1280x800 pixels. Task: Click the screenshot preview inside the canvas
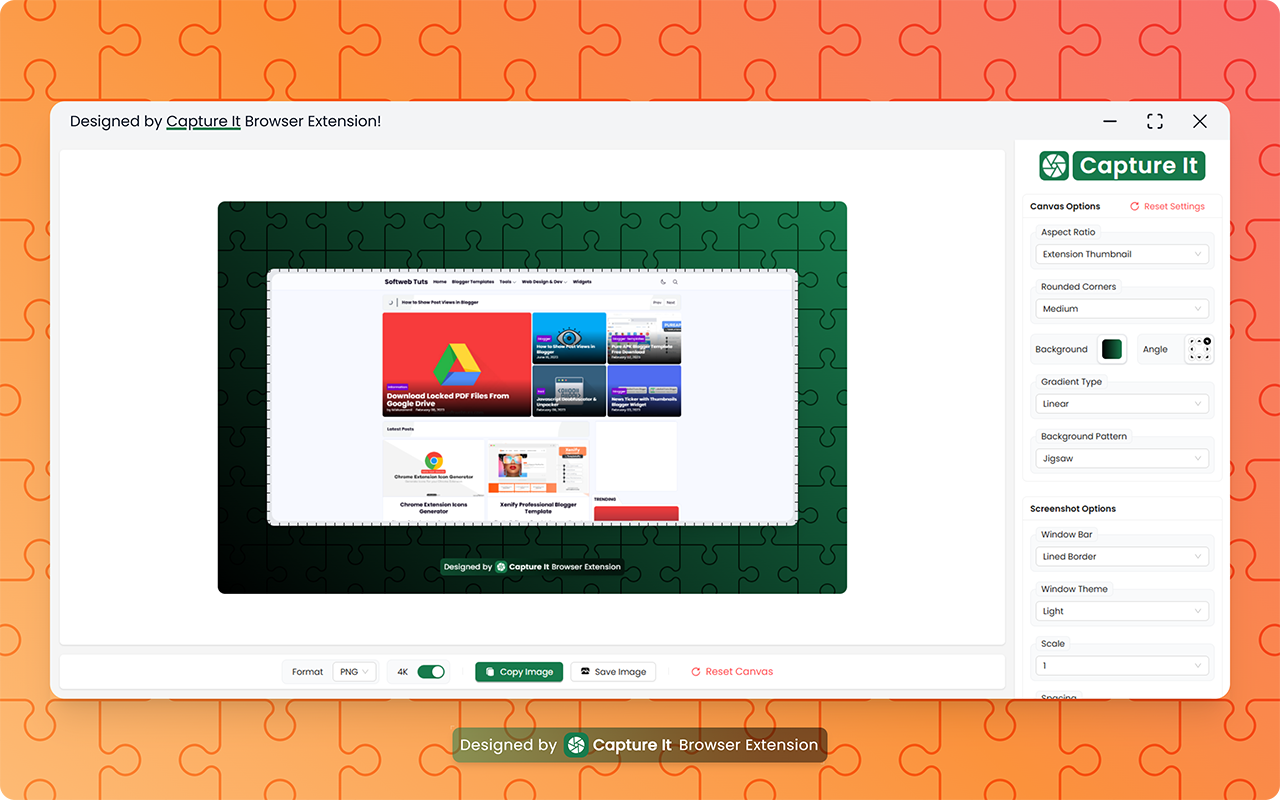pyautogui.click(x=531, y=397)
